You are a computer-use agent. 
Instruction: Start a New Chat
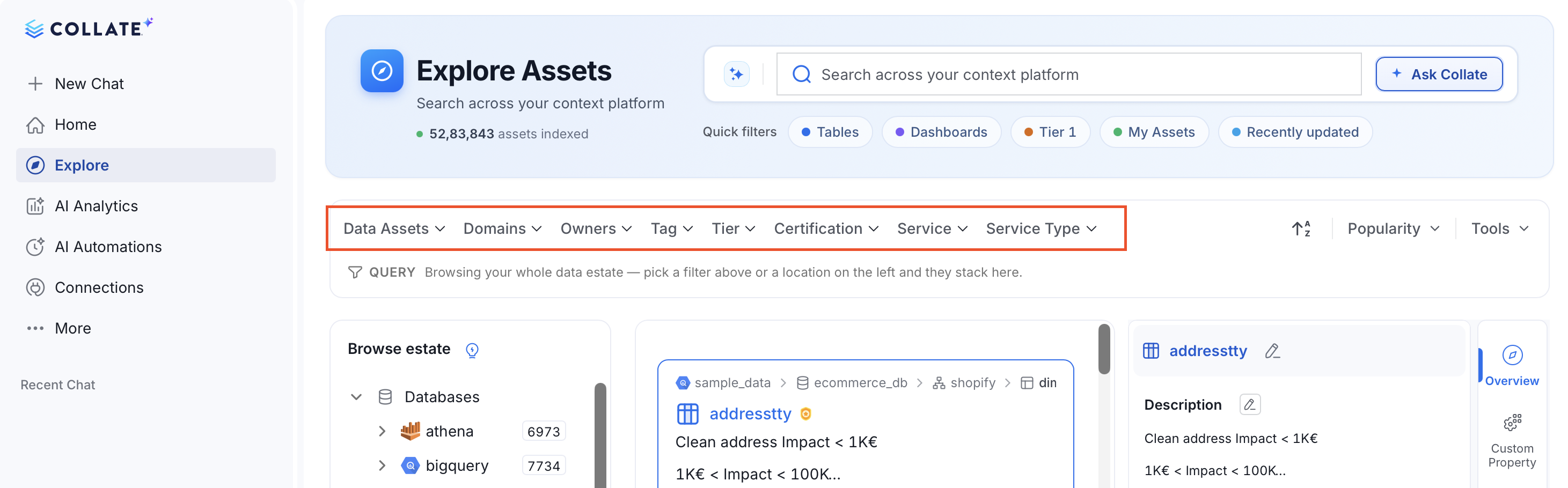pyautogui.click(x=146, y=84)
